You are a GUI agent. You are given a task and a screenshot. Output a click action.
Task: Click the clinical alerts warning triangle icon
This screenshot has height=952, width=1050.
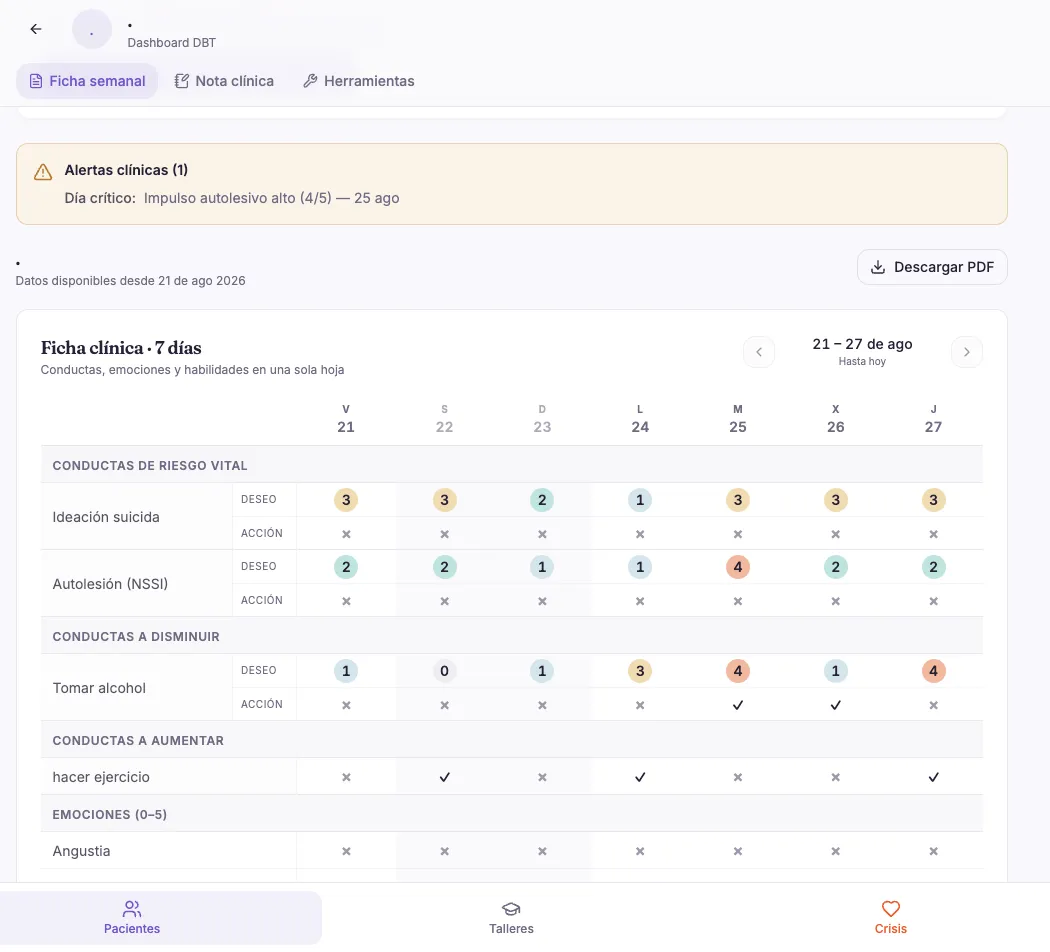[x=43, y=172]
